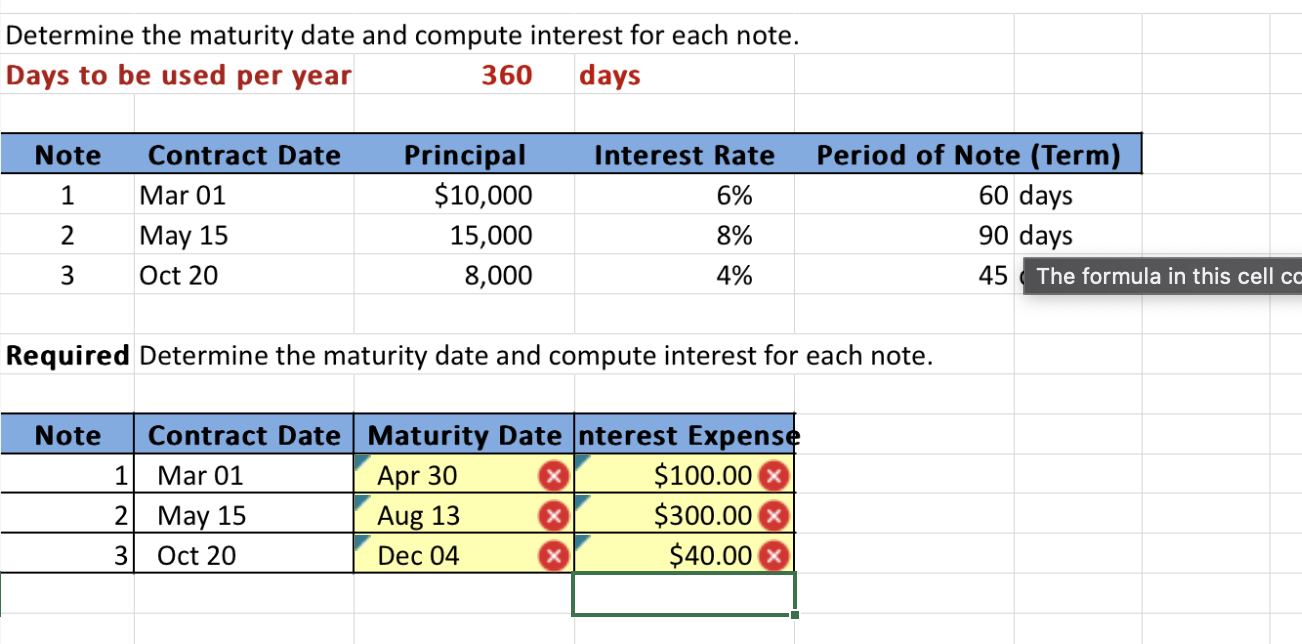Click the error icon next to $100.00
Screen dimensions: 1302x644
click(x=775, y=476)
